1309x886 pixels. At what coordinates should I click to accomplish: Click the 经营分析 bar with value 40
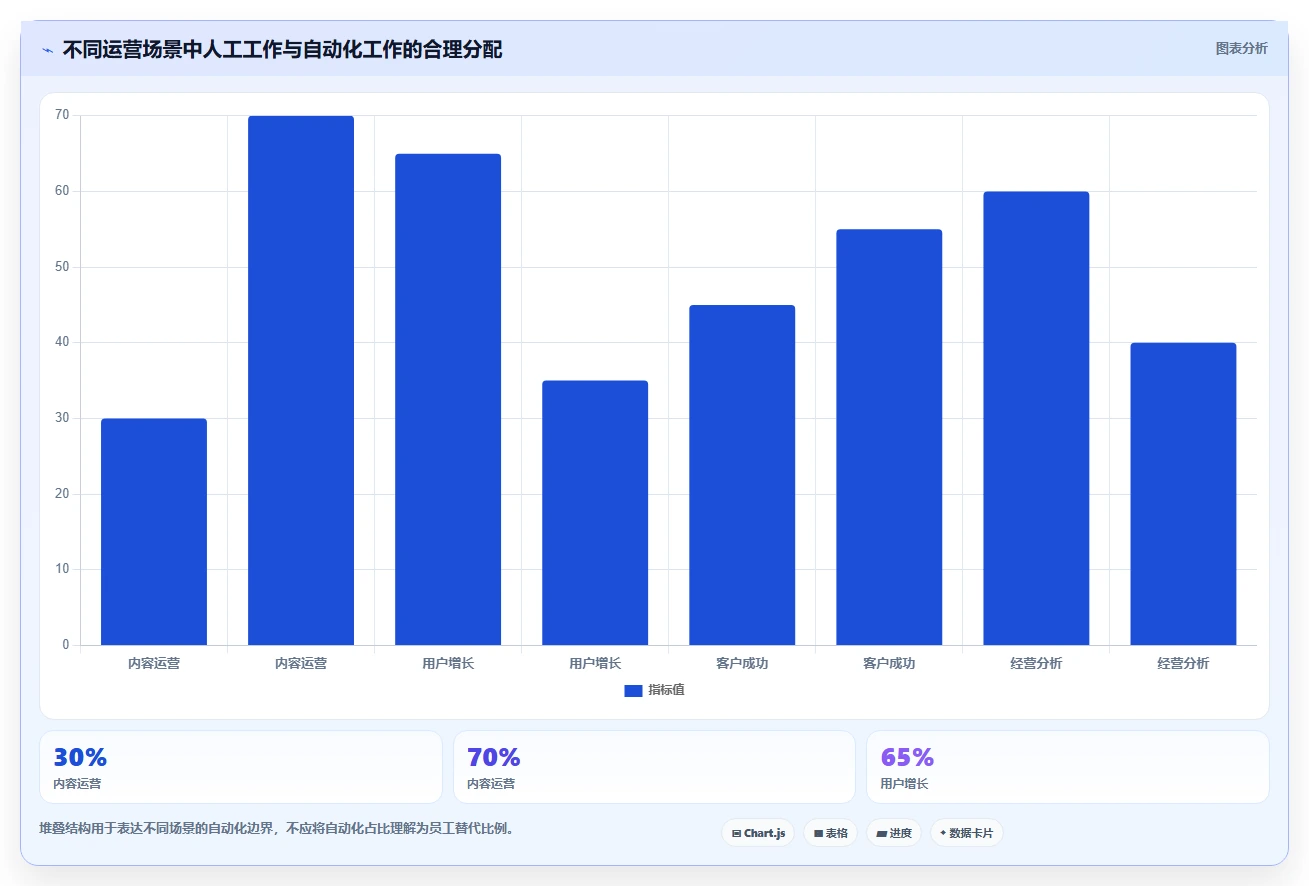(x=1183, y=494)
